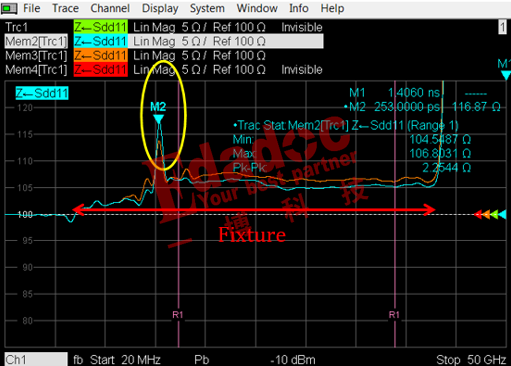Click the 80 y-axis label
The image size is (511, 366).
(x=27, y=321)
